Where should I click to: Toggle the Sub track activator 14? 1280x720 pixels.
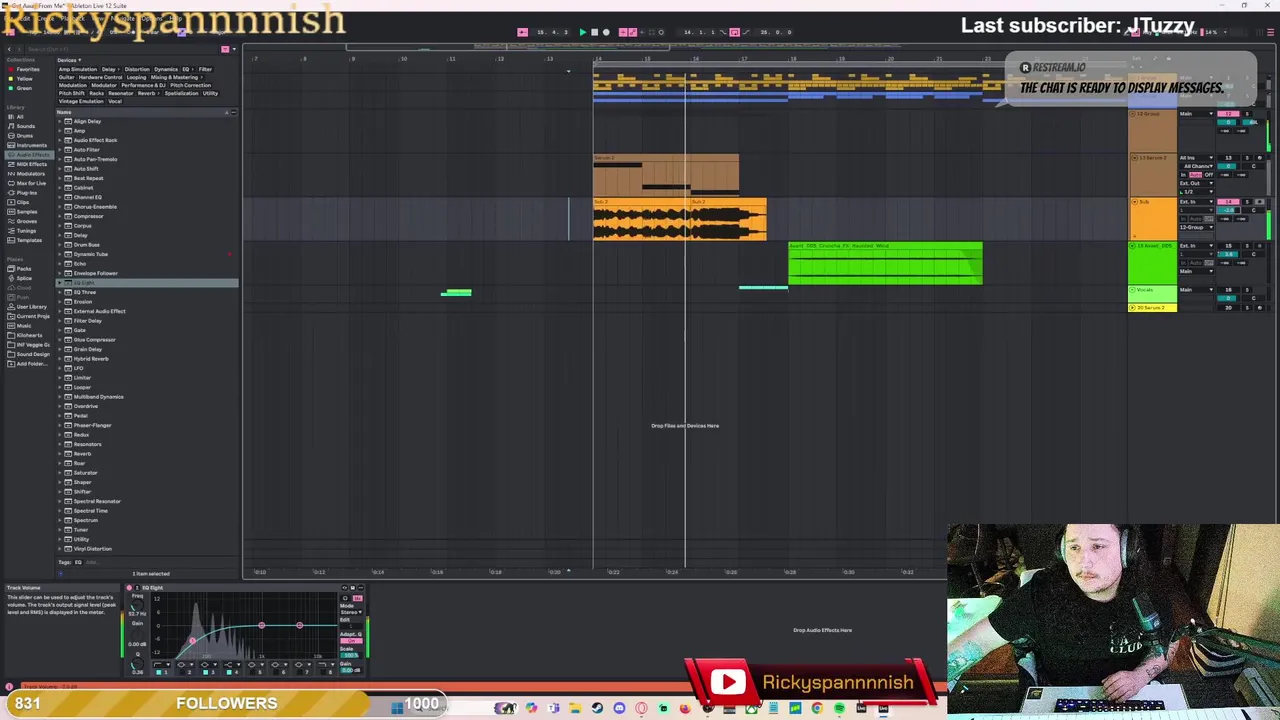[1228, 202]
